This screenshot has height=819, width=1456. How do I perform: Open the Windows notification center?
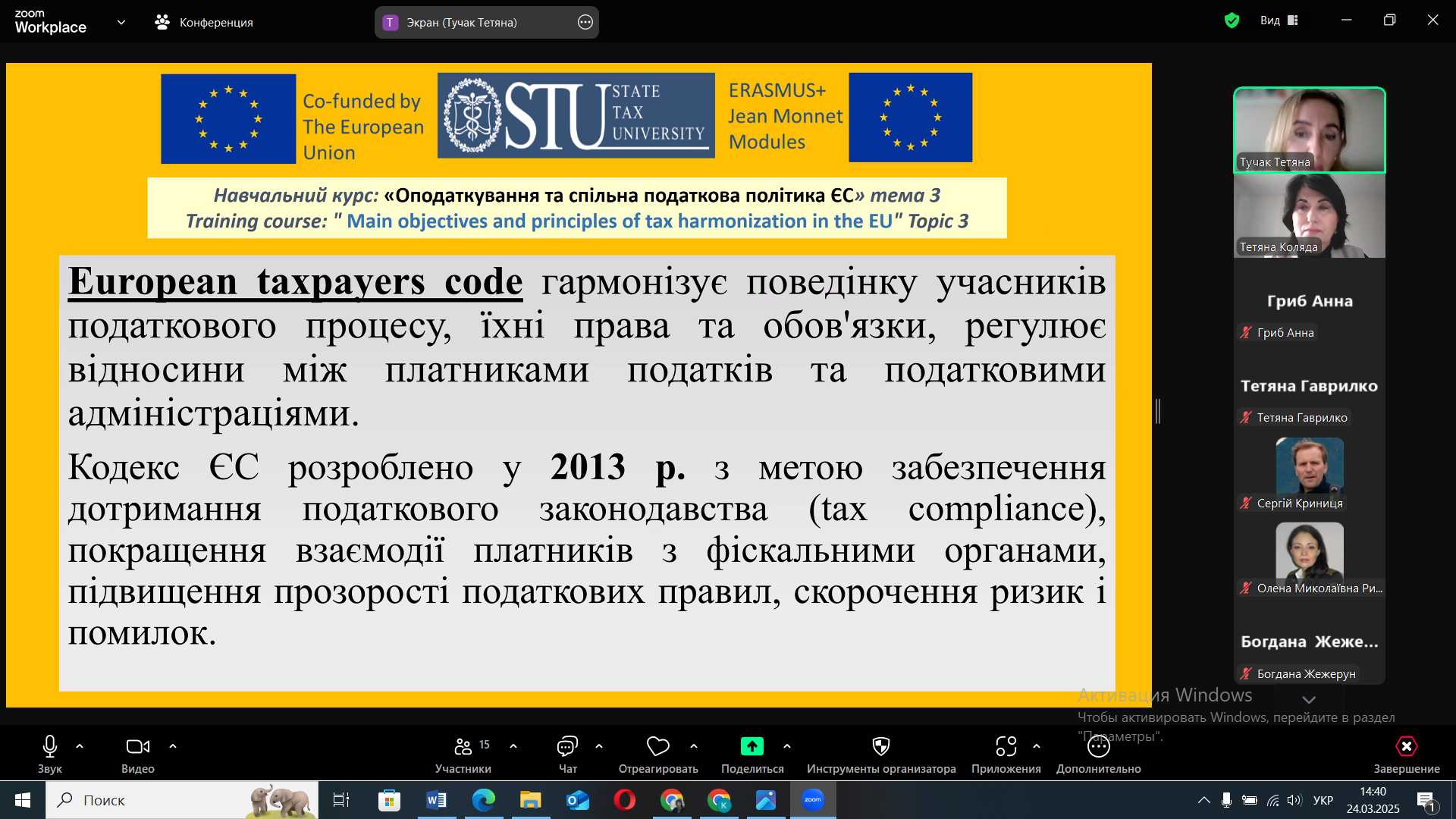click(1426, 801)
